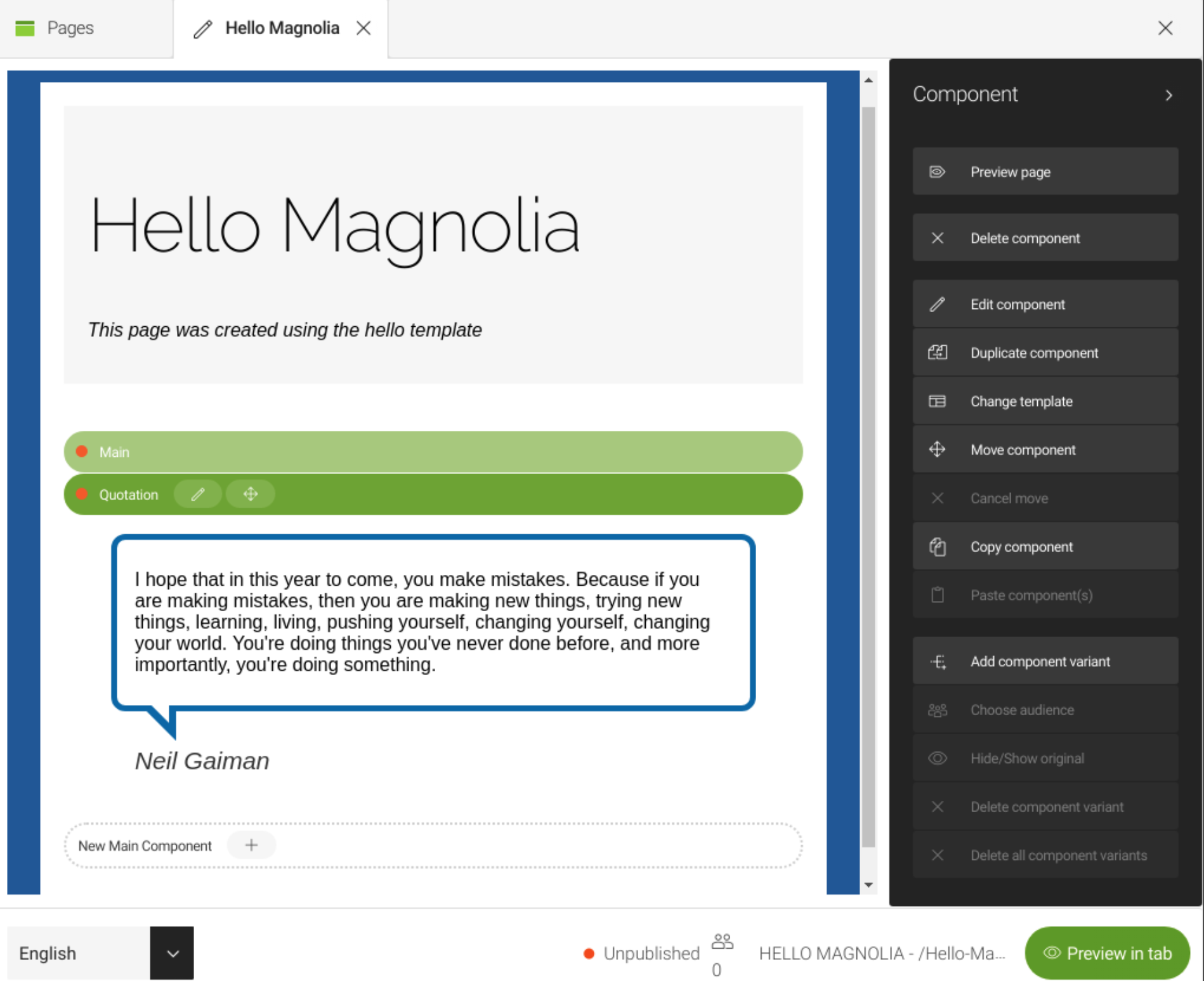Click the Unpublished status indicator
This screenshot has height=981, width=1204.
pos(641,953)
